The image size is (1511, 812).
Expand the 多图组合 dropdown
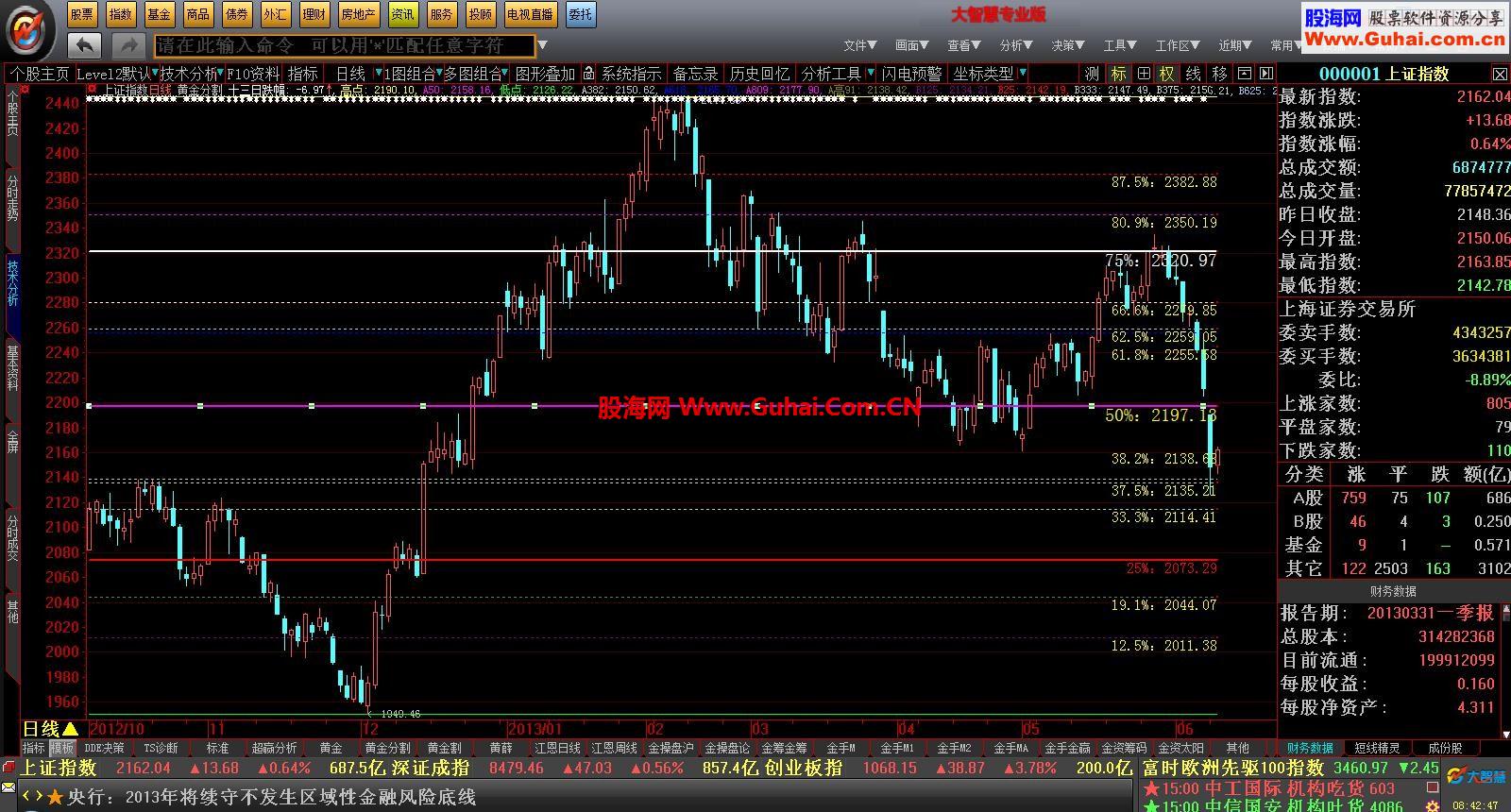click(506, 73)
